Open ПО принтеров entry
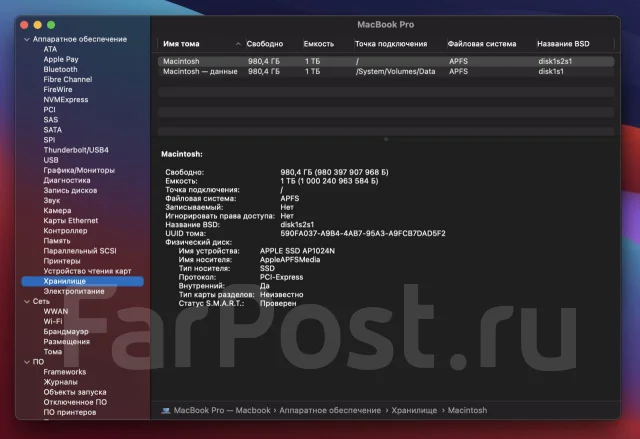 tap(70, 412)
